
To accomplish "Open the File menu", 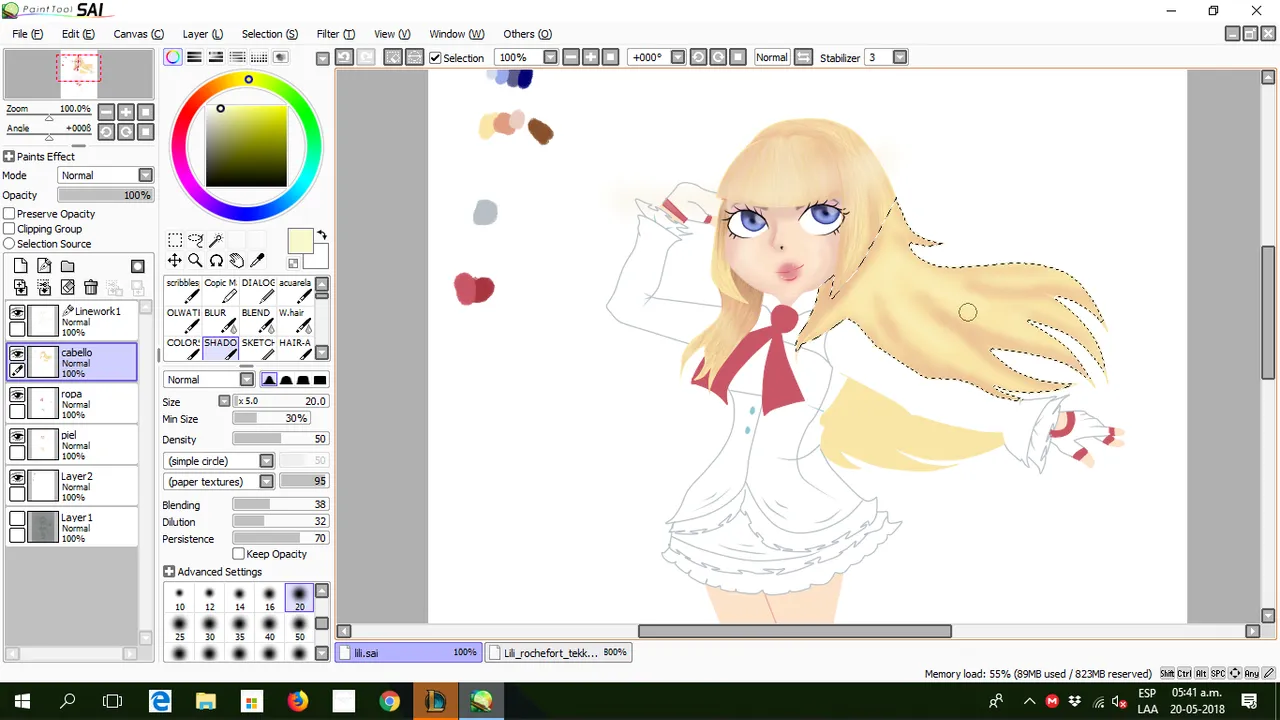I will (x=27, y=34).
